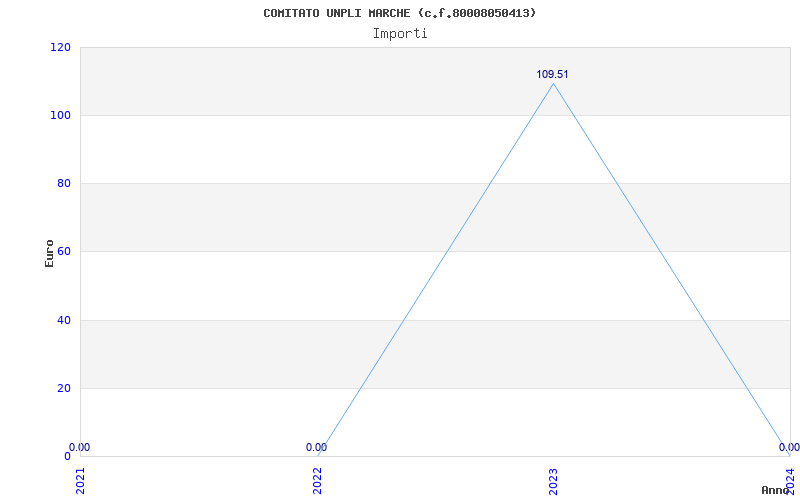The height and width of the screenshot is (500, 800).
Task: Click the Euro y-axis label
Action: click(49, 253)
